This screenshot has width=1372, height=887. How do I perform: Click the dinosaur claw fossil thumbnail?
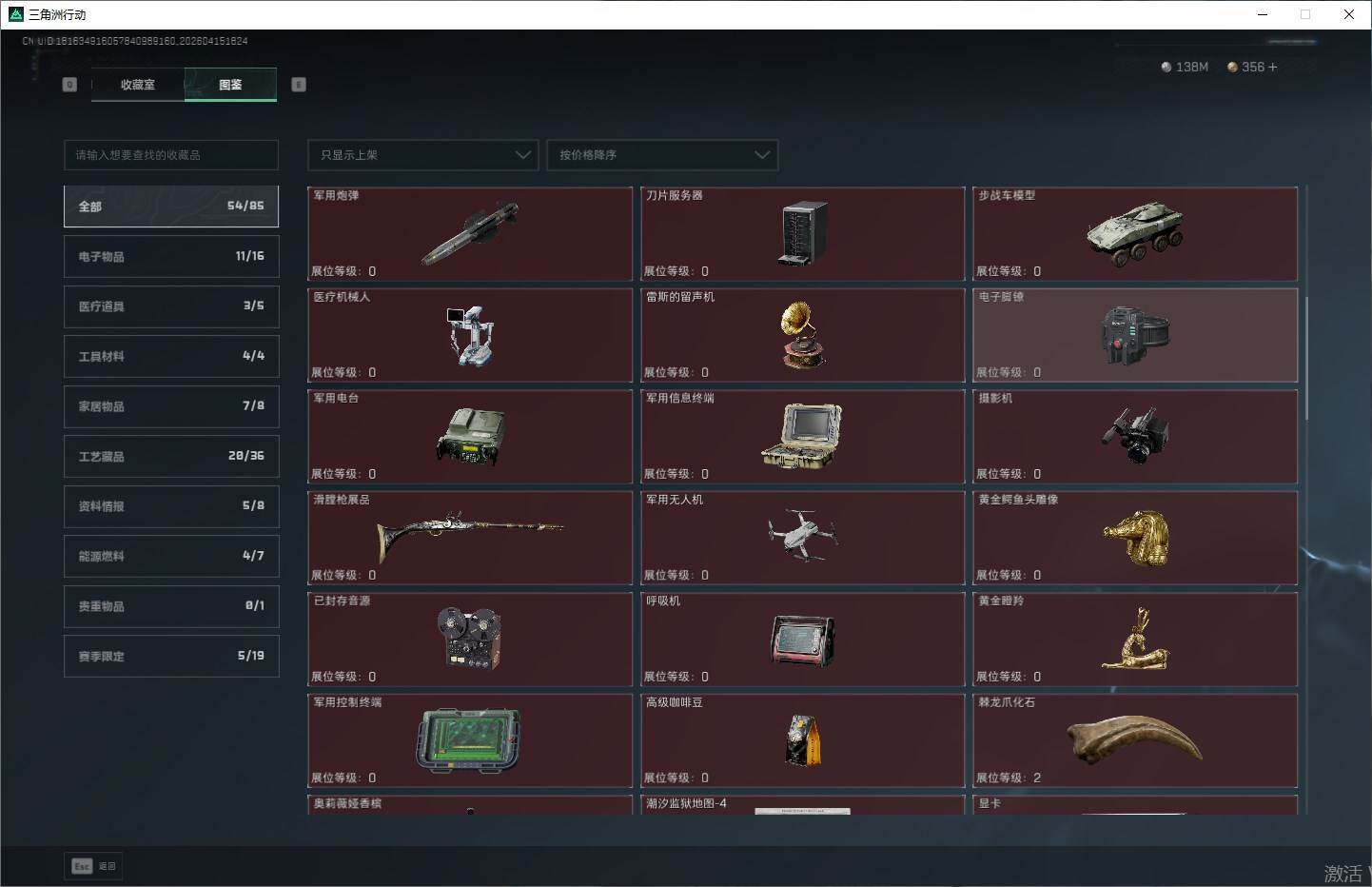[1135, 740]
